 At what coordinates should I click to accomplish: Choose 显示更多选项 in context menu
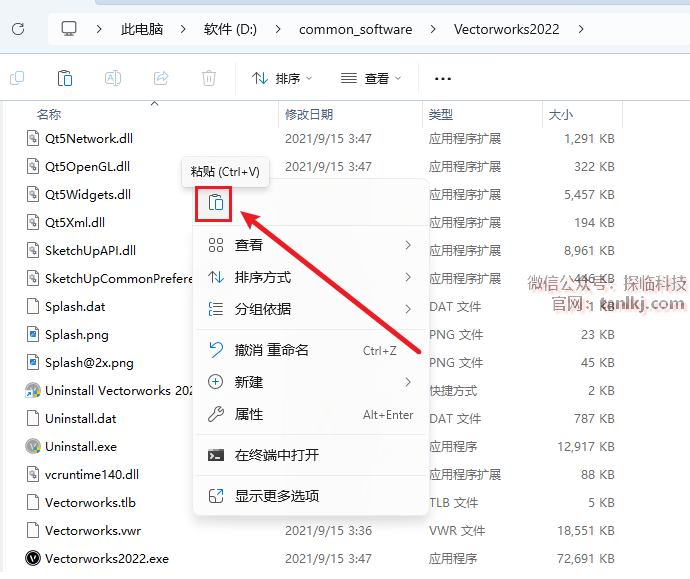point(311,496)
